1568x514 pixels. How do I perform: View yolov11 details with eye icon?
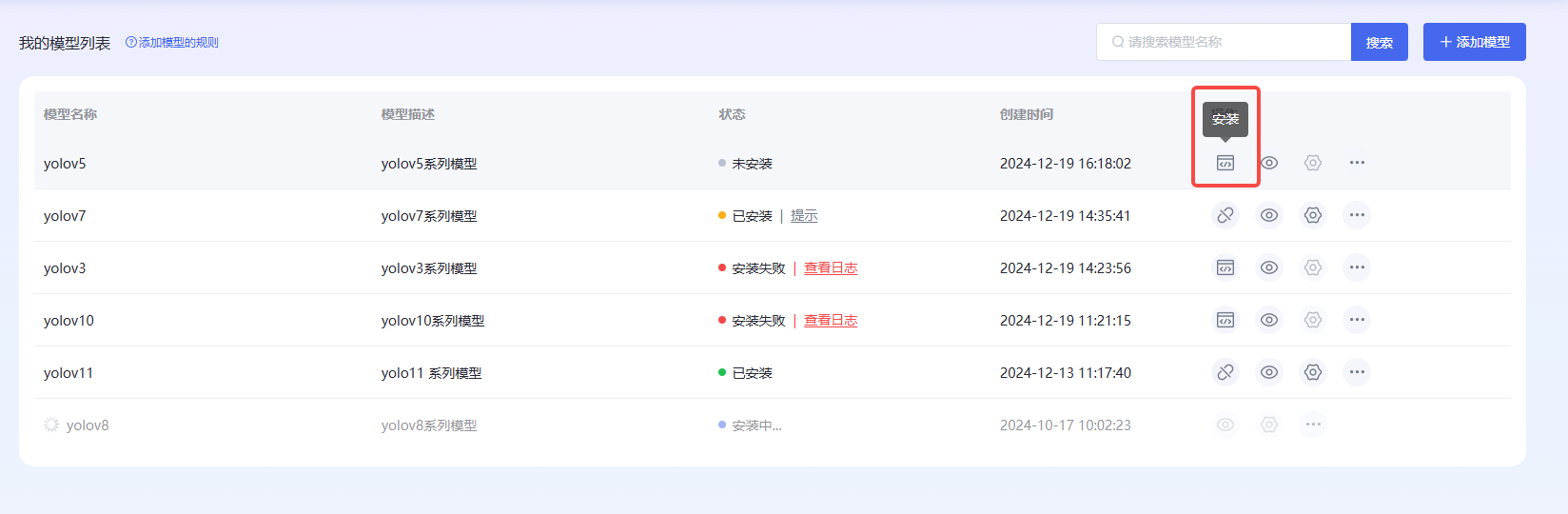tap(1269, 372)
